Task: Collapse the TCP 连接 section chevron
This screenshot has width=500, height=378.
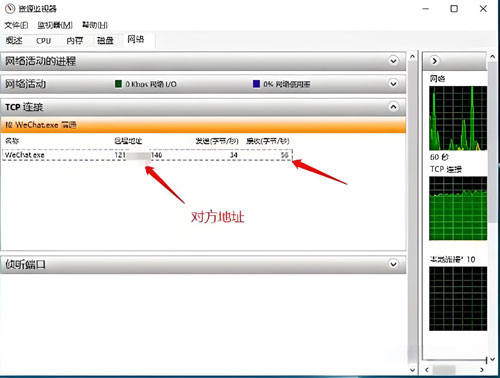Action: [393, 107]
